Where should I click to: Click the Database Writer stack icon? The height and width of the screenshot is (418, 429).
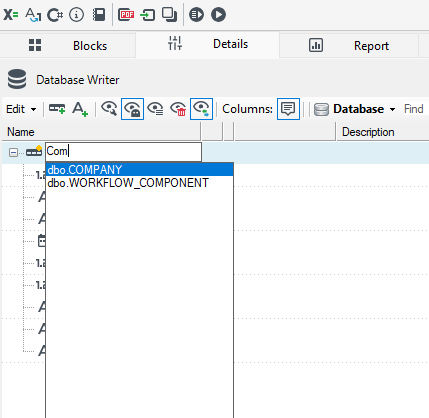(17, 79)
